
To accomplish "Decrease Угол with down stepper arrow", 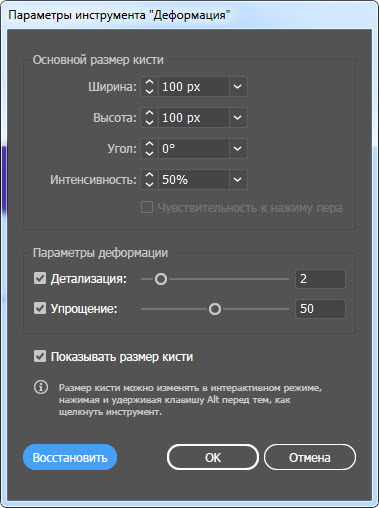I will (150, 153).
